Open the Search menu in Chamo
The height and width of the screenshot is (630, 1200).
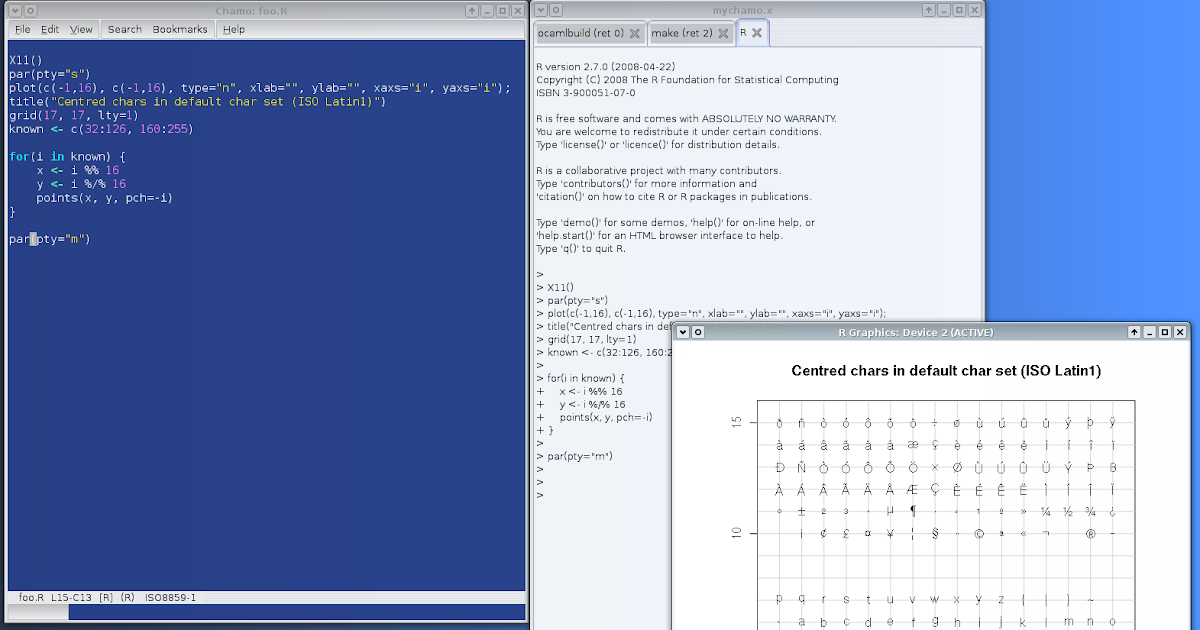(x=125, y=29)
